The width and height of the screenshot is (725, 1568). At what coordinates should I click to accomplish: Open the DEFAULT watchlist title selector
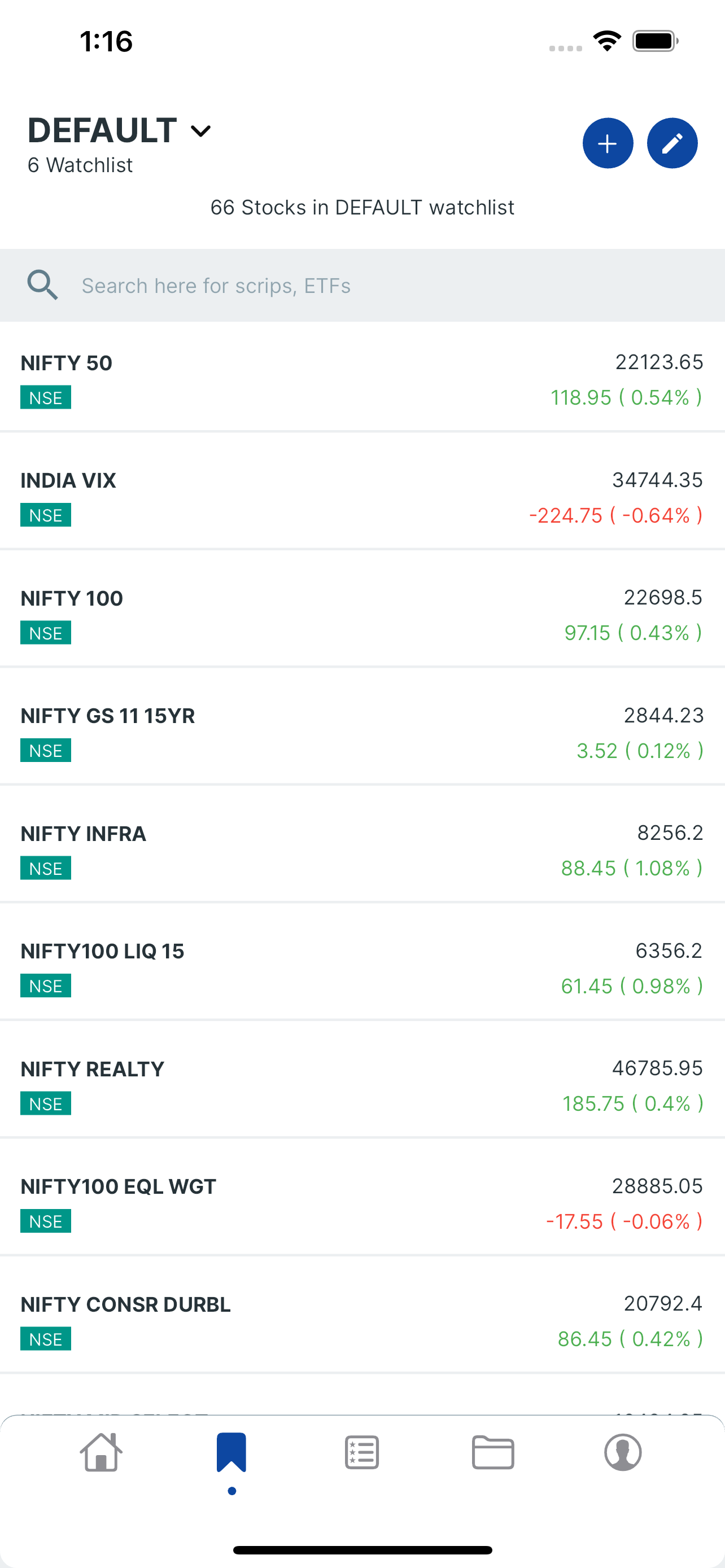[120, 130]
